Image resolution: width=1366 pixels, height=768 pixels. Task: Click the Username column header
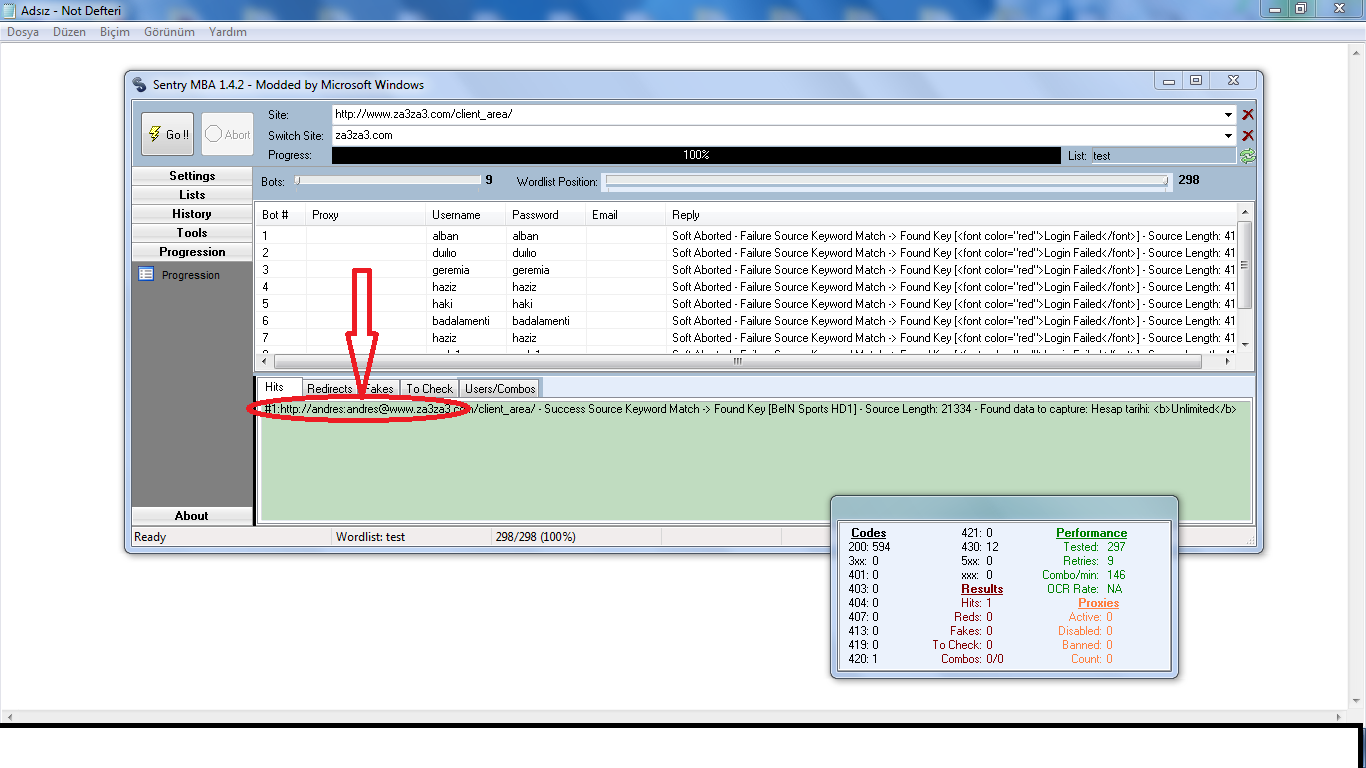click(x=456, y=215)
